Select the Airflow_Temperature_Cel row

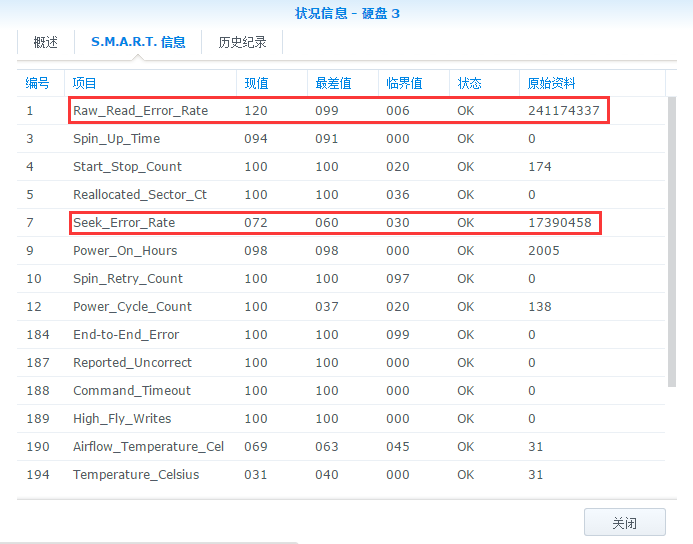[341, 446]
